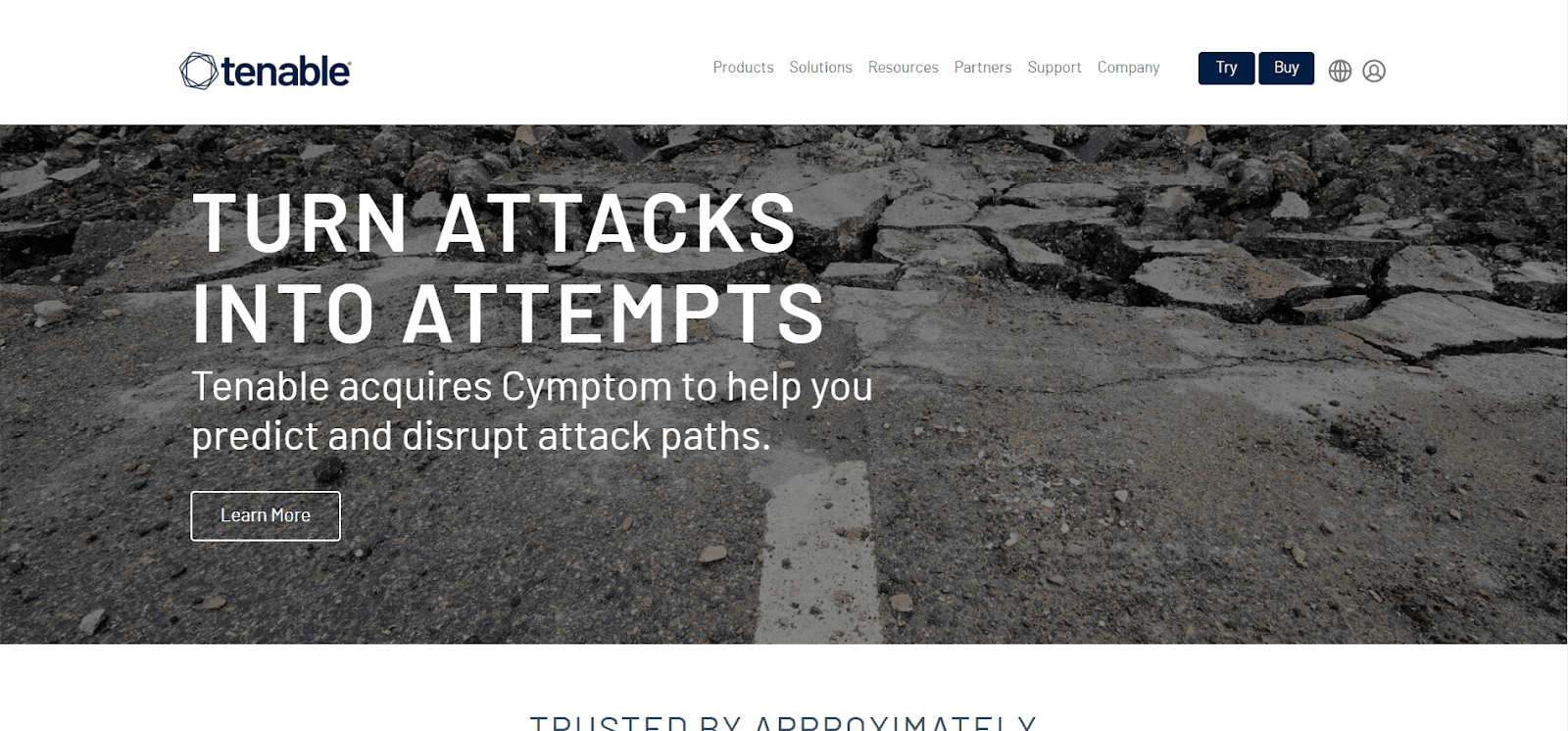1568x731 pixels.
Task: Expand the Support navigation item
Action: 1054,67
